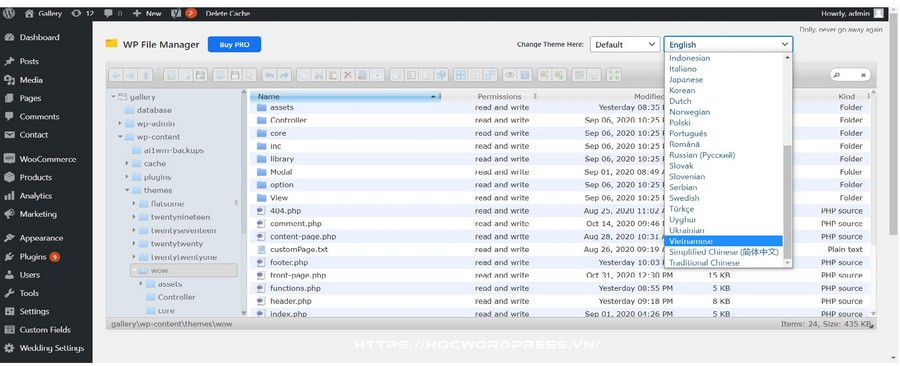Viewport: 900px width, 366px height.
Task: Sort files by Name column header
Action: 346,96
